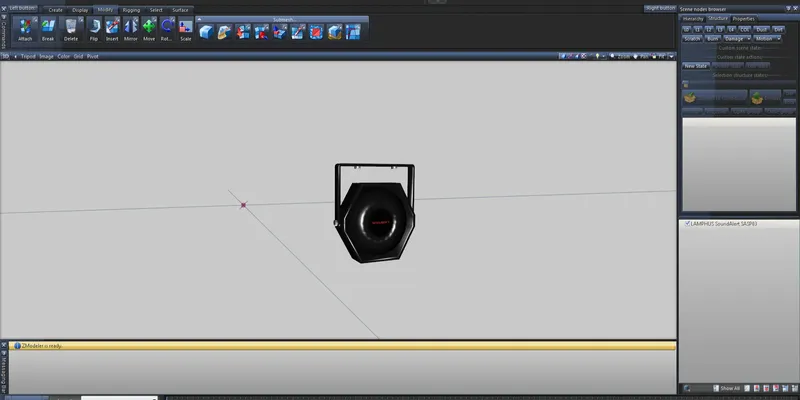
Task: Open the Damage dropdown
Action: point(739,38)
